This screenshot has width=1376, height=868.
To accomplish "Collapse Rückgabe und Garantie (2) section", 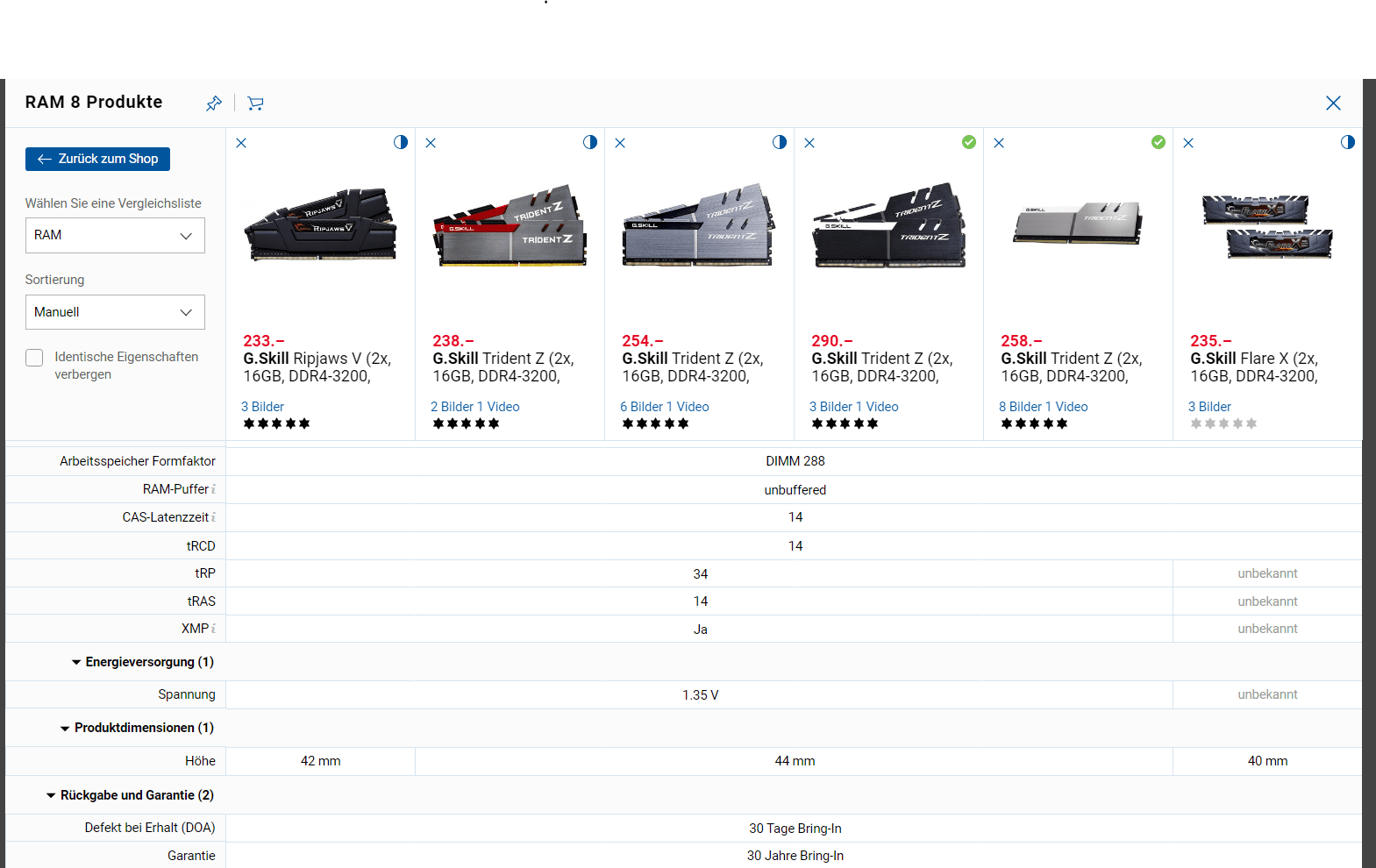I will 130,795.
